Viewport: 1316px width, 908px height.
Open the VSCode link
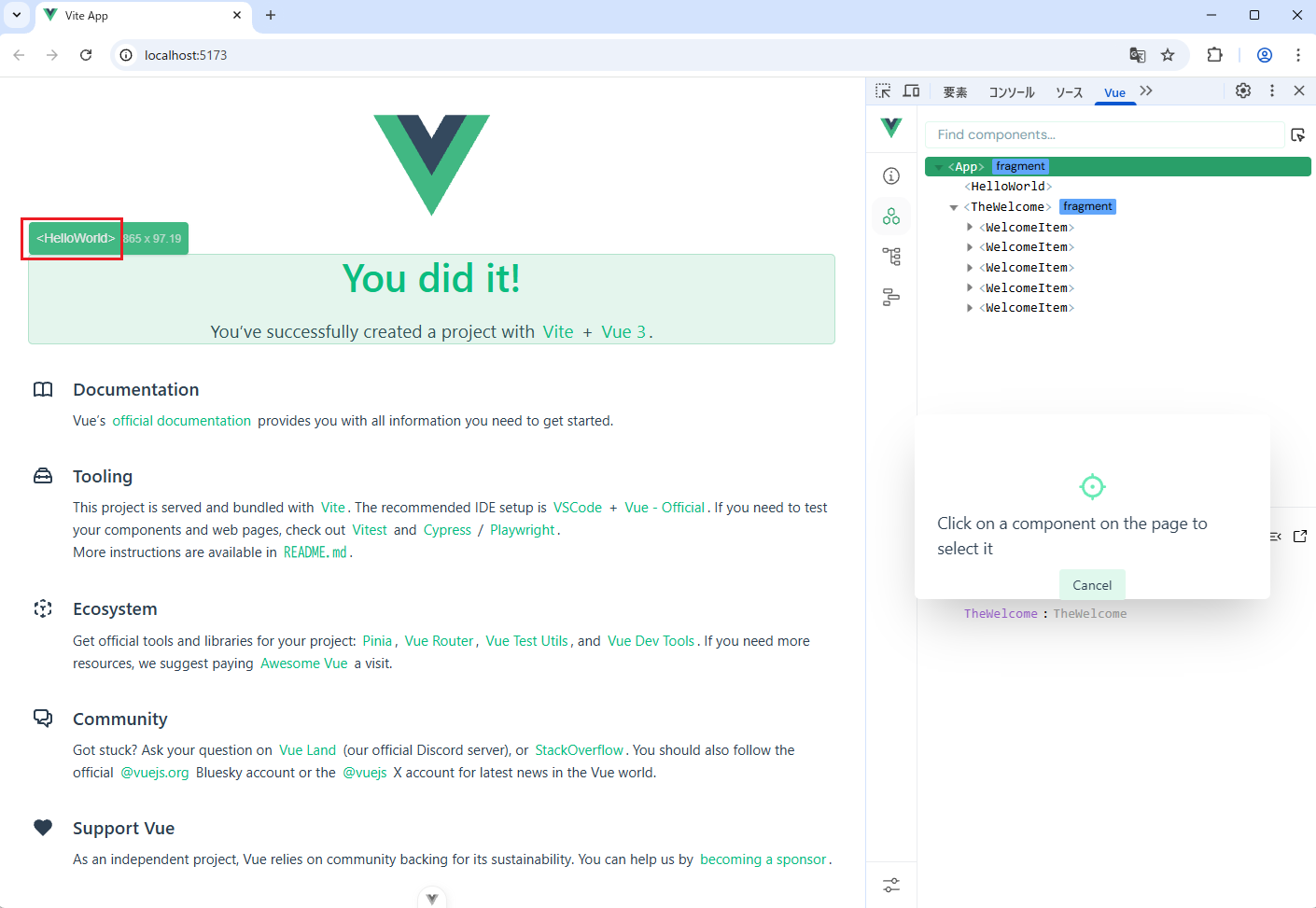tap(578, 508)
